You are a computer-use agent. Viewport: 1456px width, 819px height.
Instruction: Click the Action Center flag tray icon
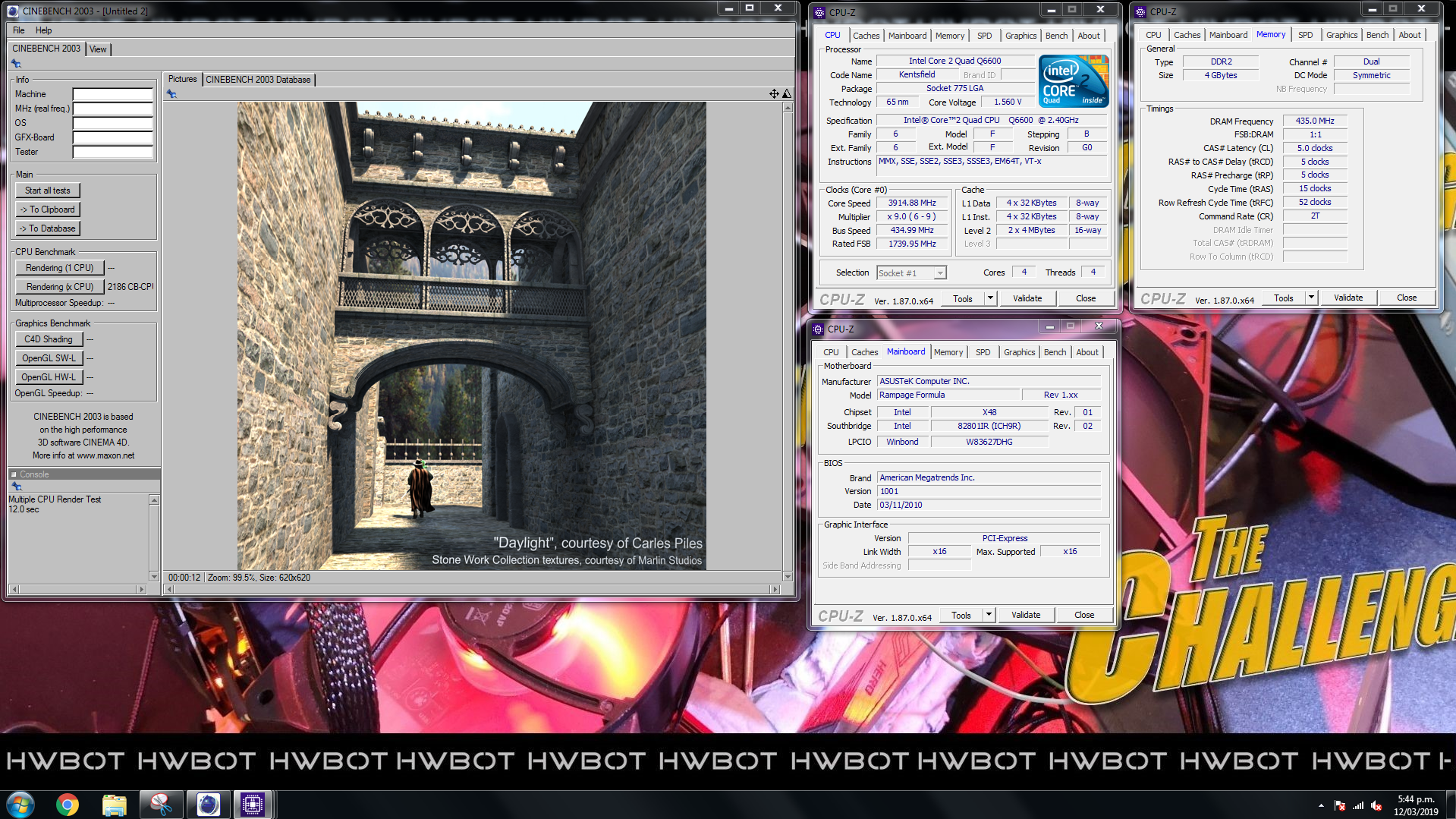(1340, 806)
